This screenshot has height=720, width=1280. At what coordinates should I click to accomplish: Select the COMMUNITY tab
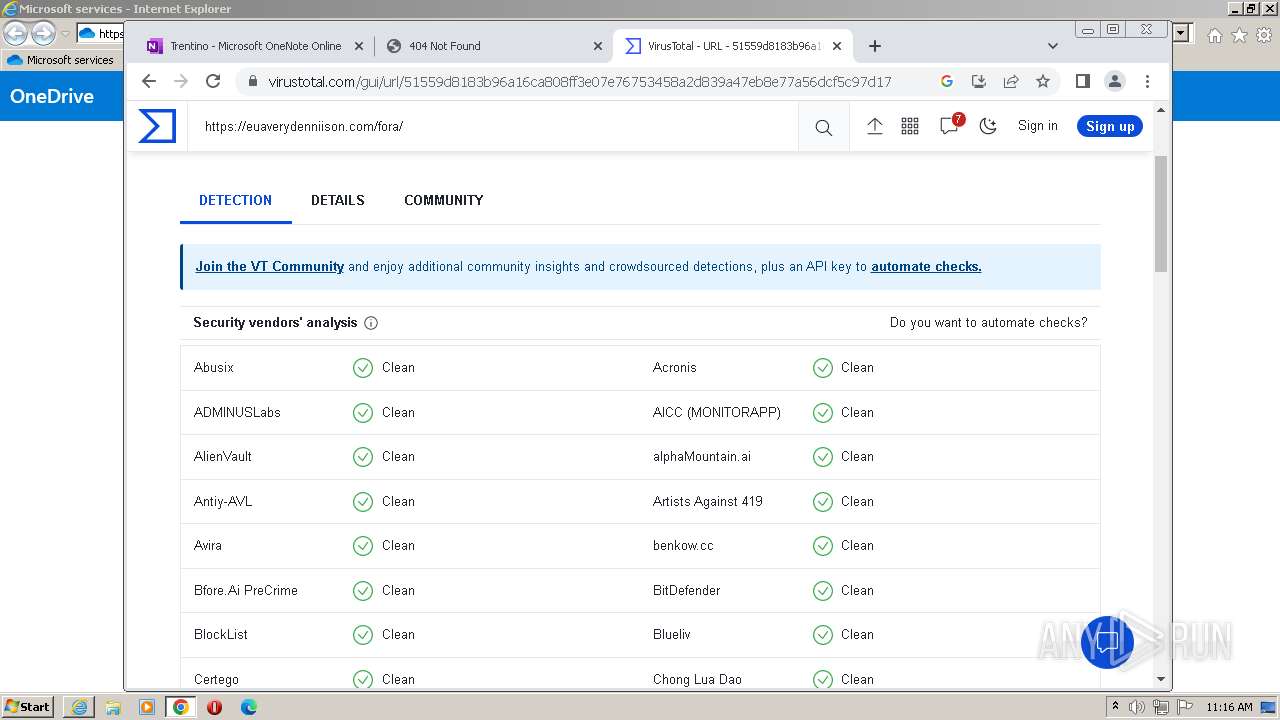443,200
